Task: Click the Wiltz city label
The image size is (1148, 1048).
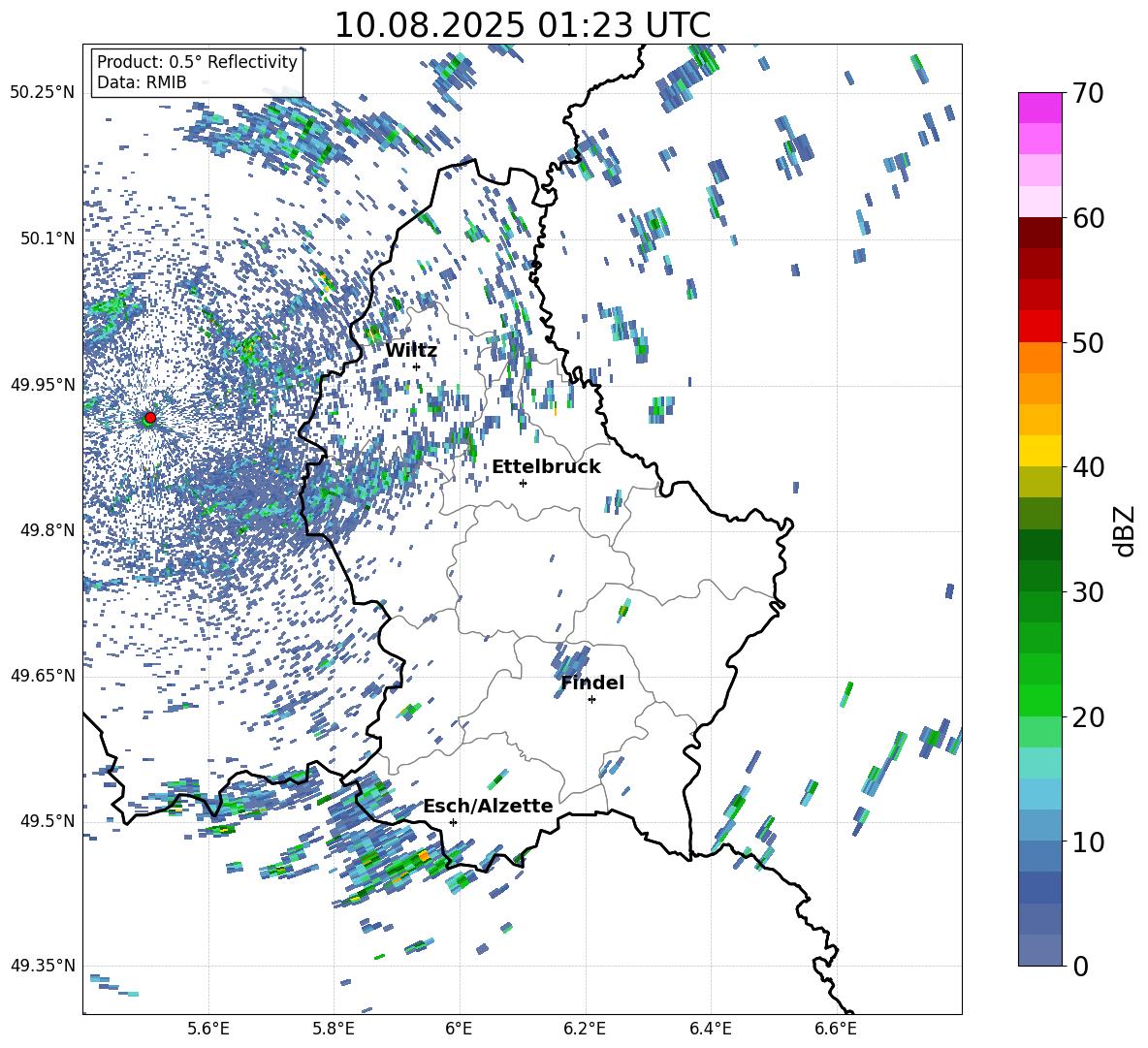Action: 411,351
